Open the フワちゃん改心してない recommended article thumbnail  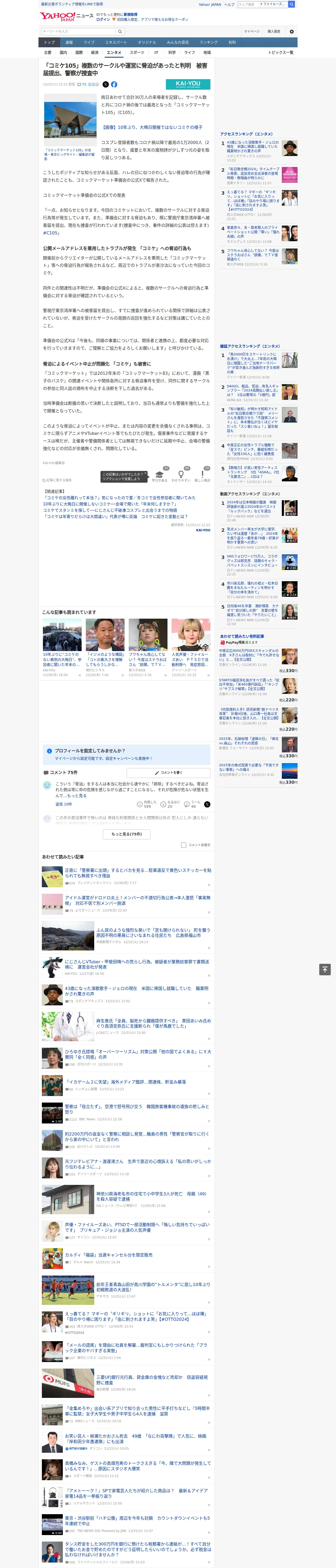coord(148,635)
